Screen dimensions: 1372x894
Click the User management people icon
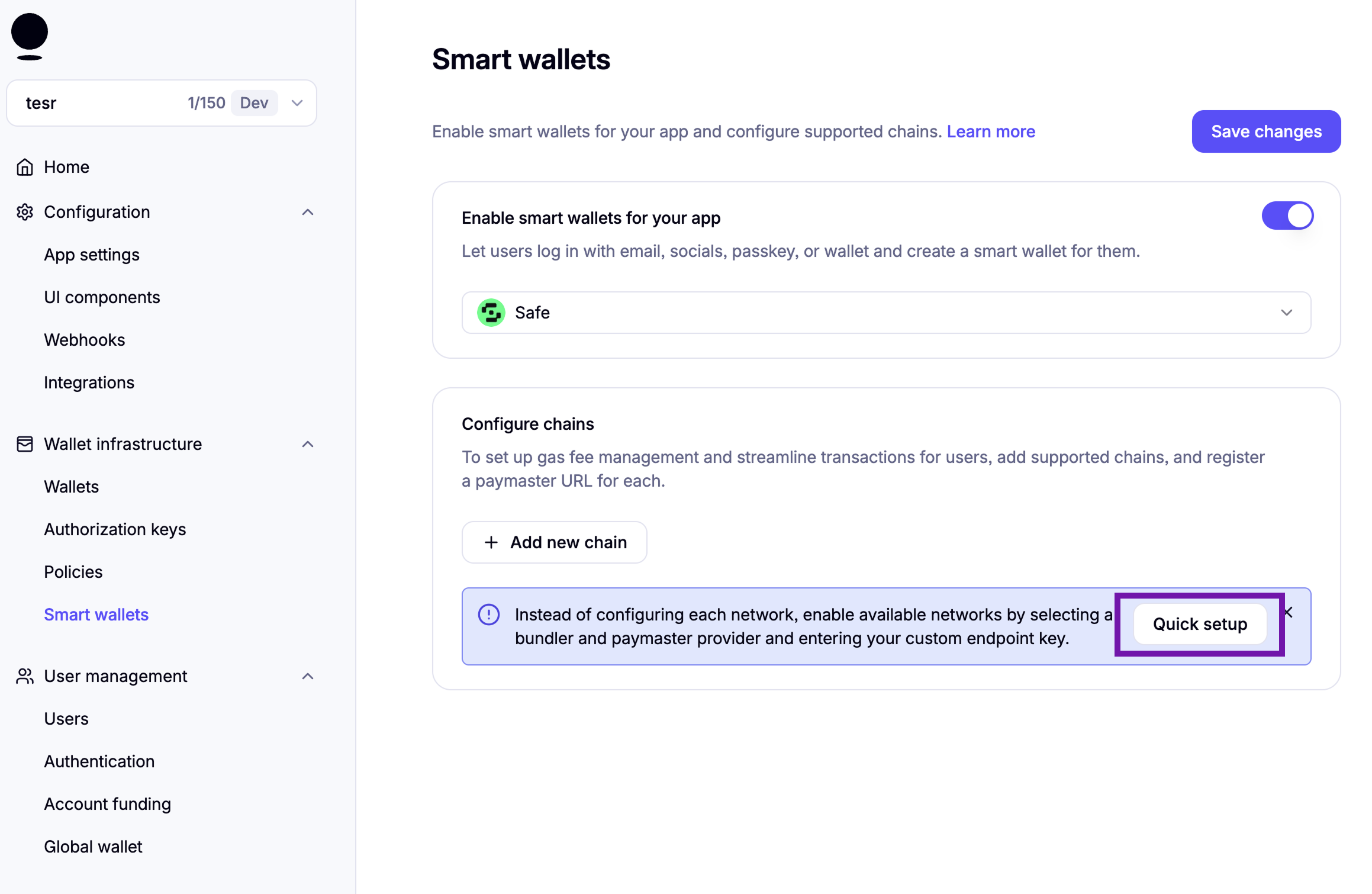click(x=25, y=676)
